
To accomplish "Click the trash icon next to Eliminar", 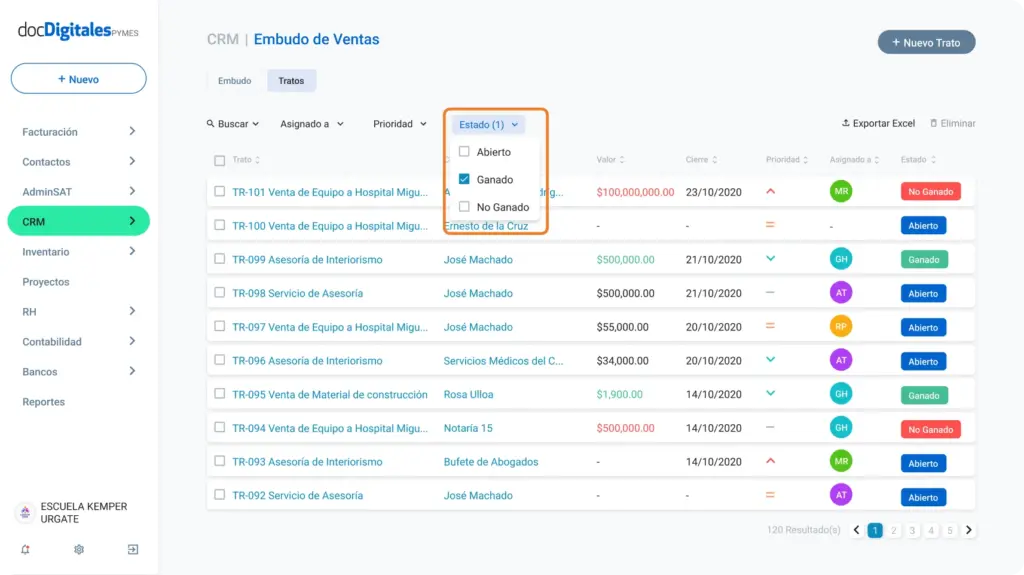I will tap(933, 123).
